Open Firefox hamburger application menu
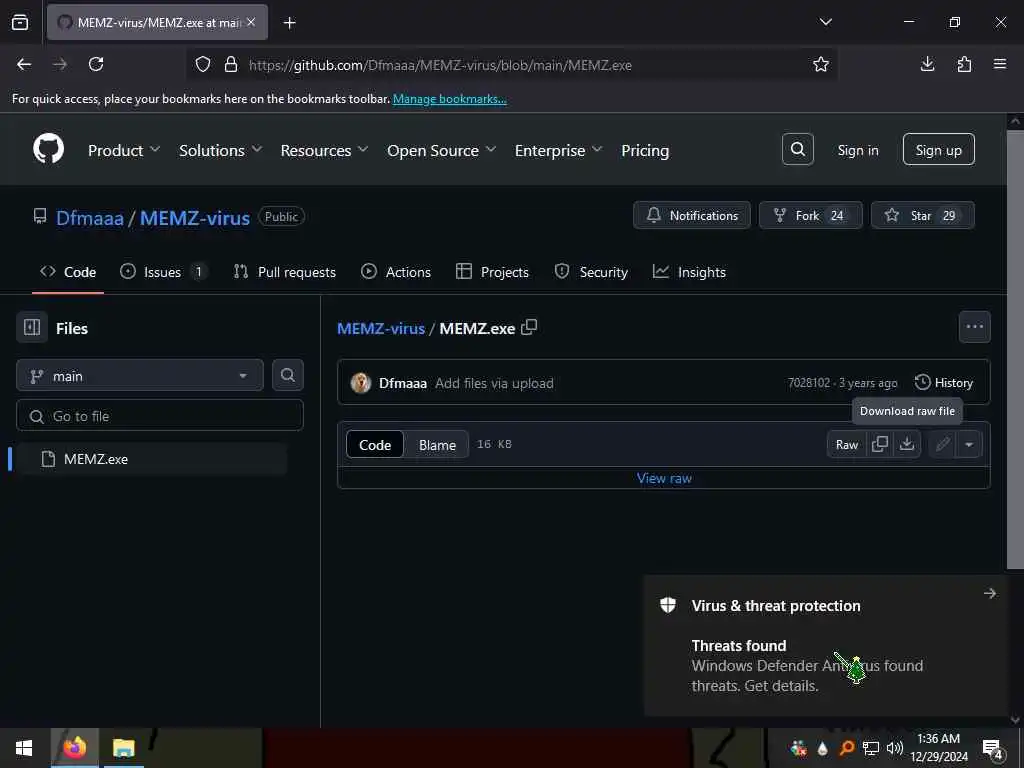The width and height of the screenshot is (1024, 768). (x=1000, y=64)
